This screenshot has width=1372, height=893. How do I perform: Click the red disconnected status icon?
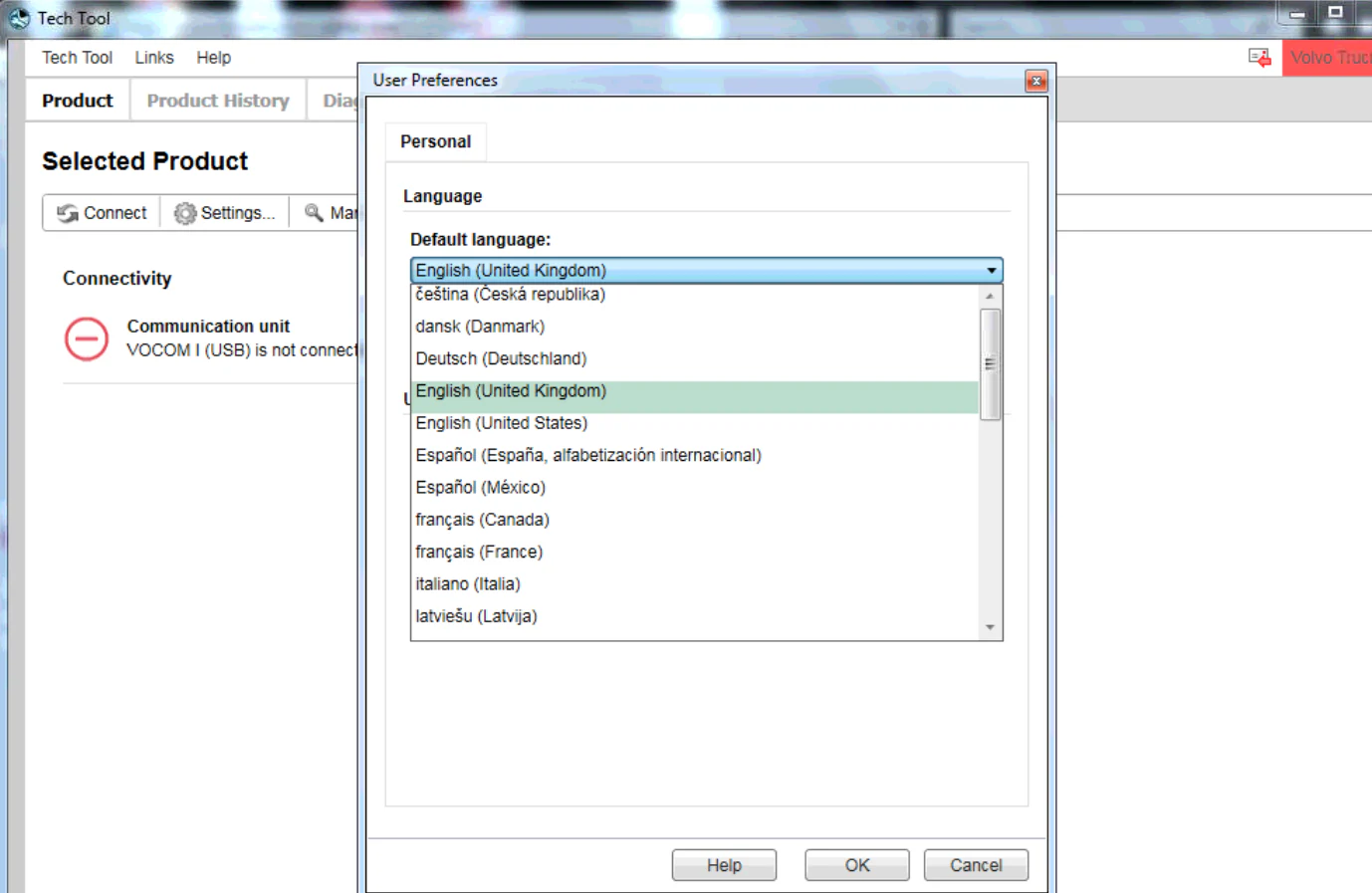click(87, 338)
